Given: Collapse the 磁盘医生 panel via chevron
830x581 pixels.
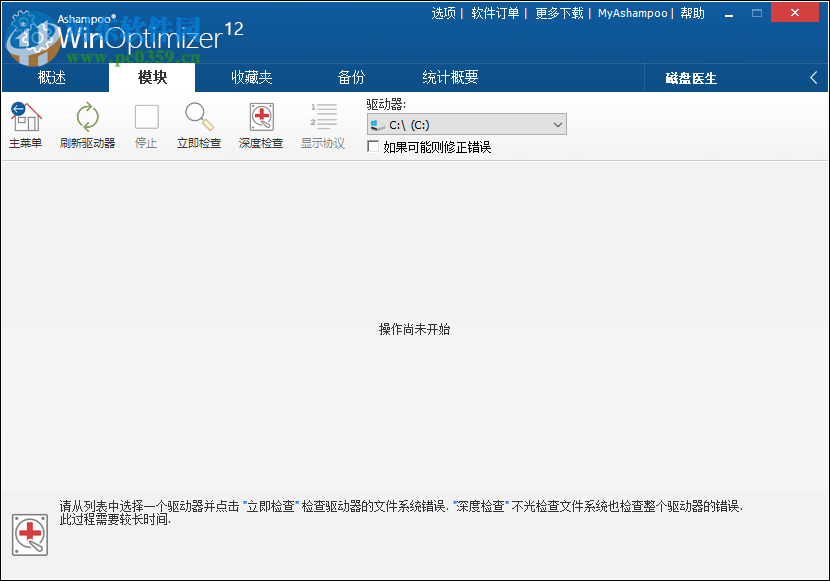Looking at the screenshot, I should [814, 77].
